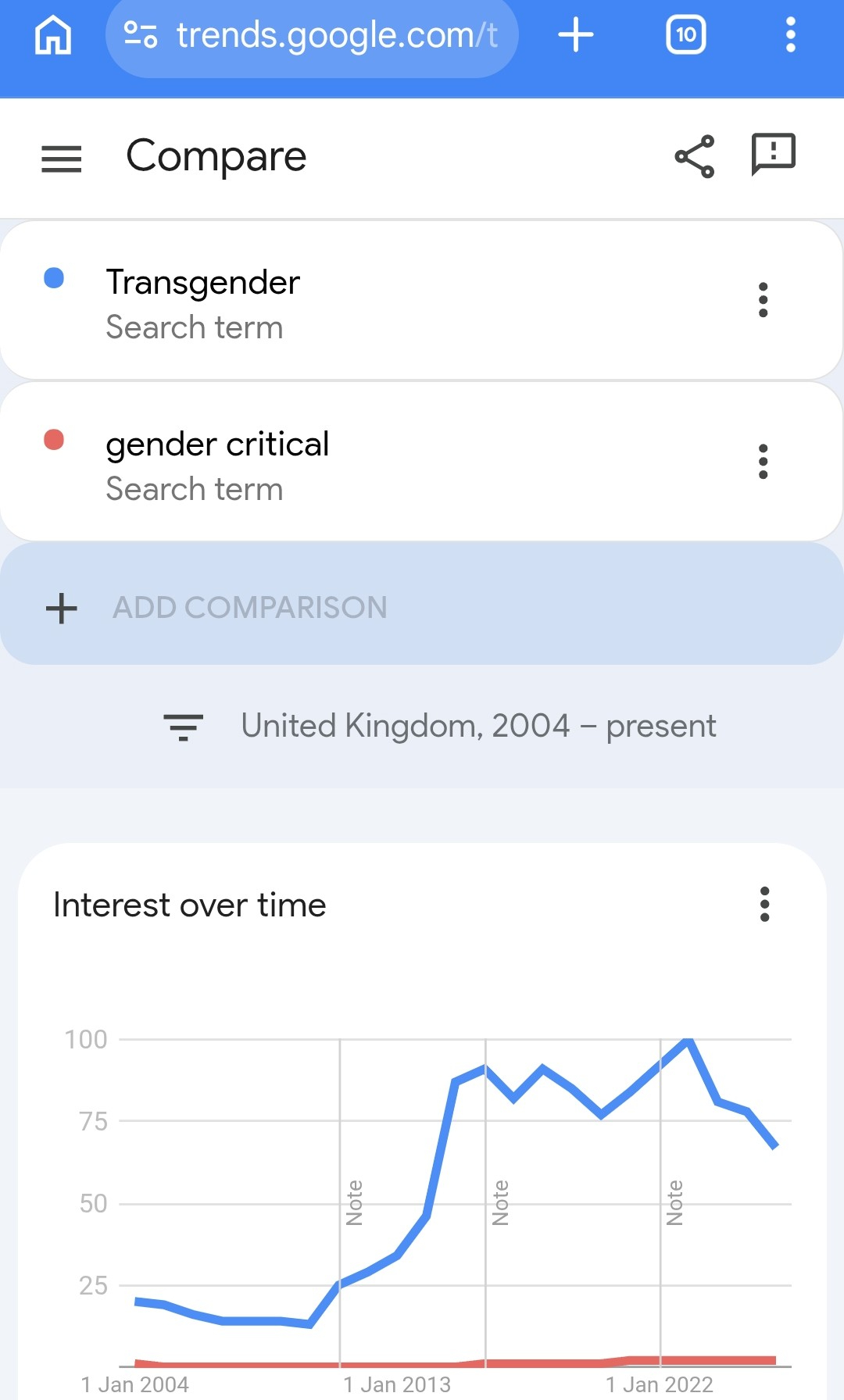Open filters for United Kingdom, 2004 – present

[x=183, y=727]
